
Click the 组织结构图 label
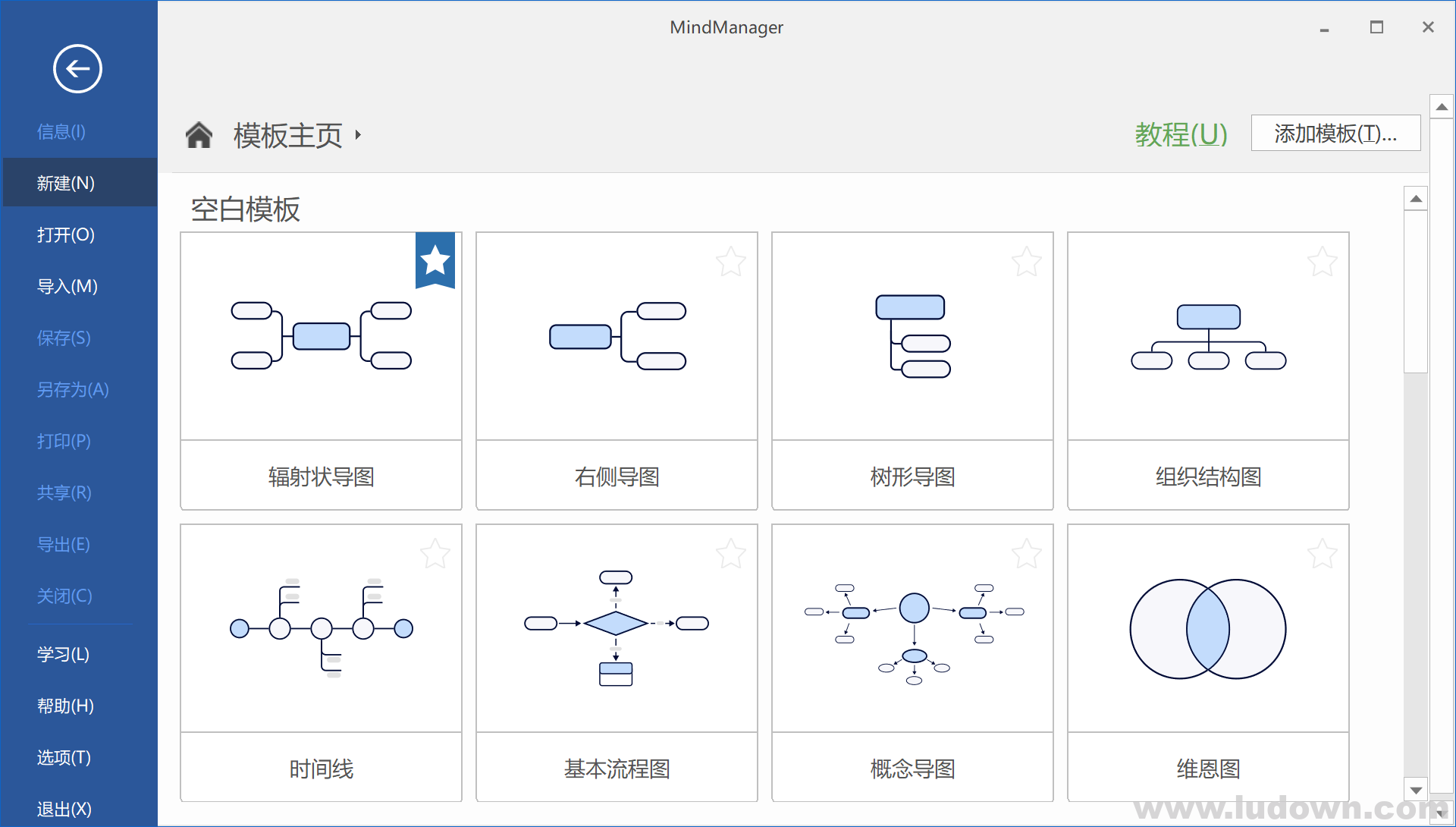pyautogui.click(x=1209, y=476)
